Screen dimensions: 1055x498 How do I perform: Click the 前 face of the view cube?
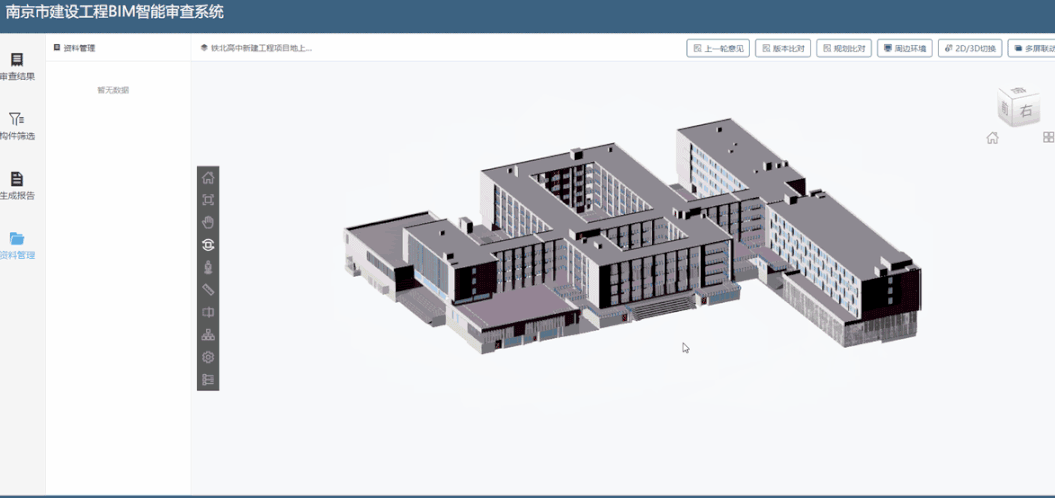(1005, 108)
